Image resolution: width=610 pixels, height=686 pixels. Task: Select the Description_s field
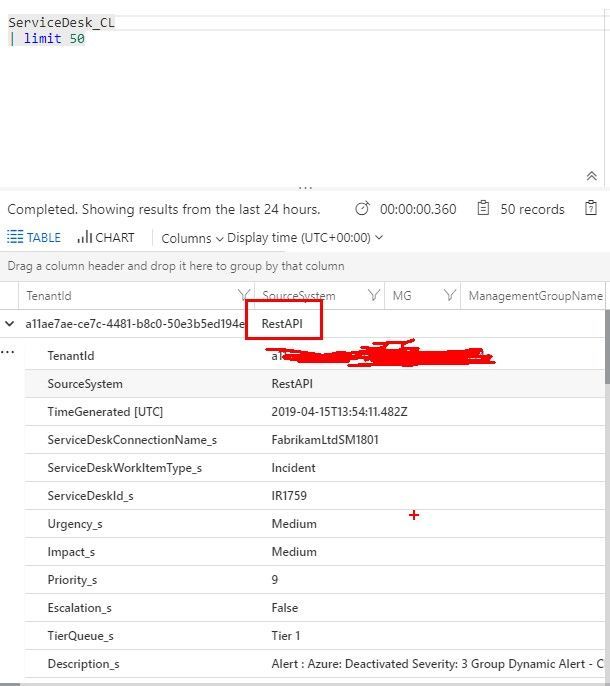tap(83, 664)
